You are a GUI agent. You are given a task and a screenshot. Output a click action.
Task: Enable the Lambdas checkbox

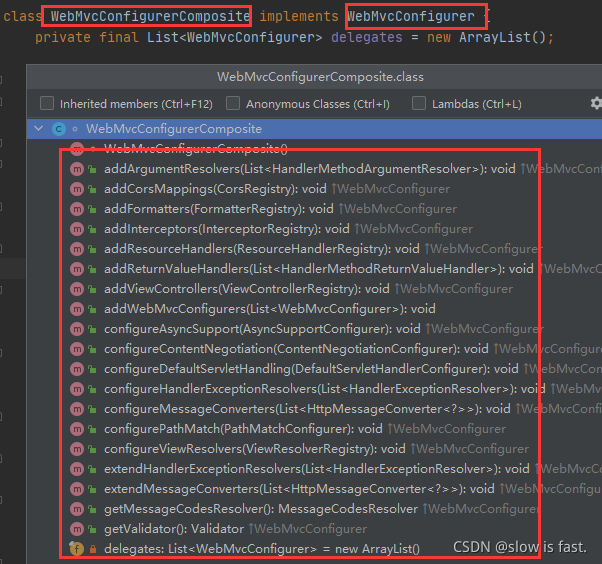pos(418,103)
